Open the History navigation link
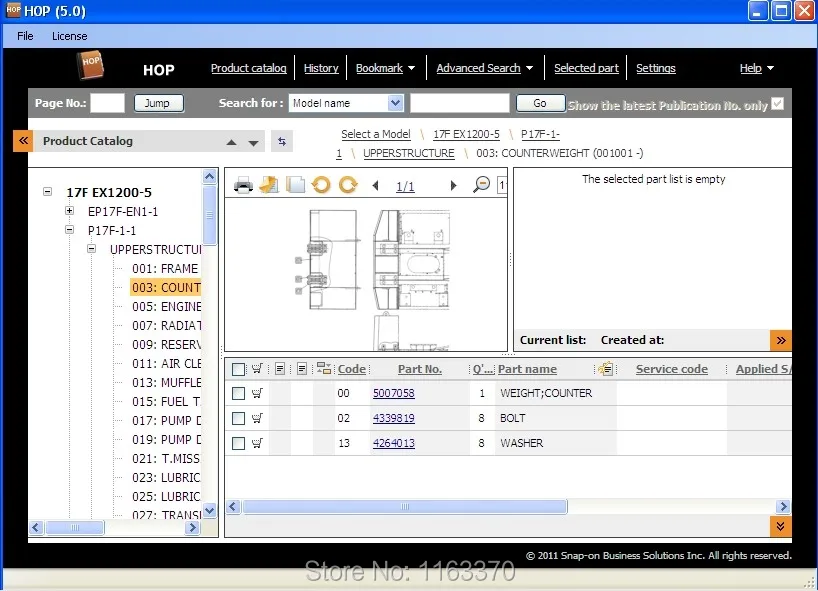818x591 pixels. (321, 68)
